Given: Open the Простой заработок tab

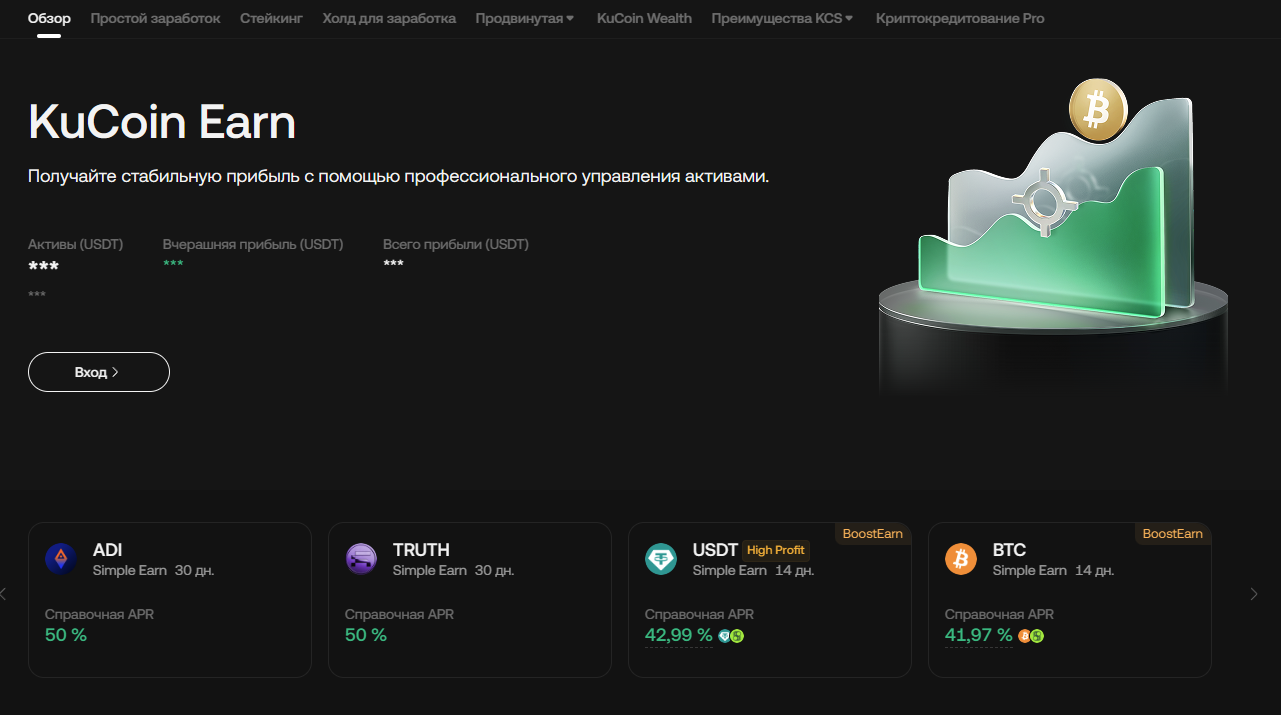Looking at the screenshot, I should [x=155, y=18].
